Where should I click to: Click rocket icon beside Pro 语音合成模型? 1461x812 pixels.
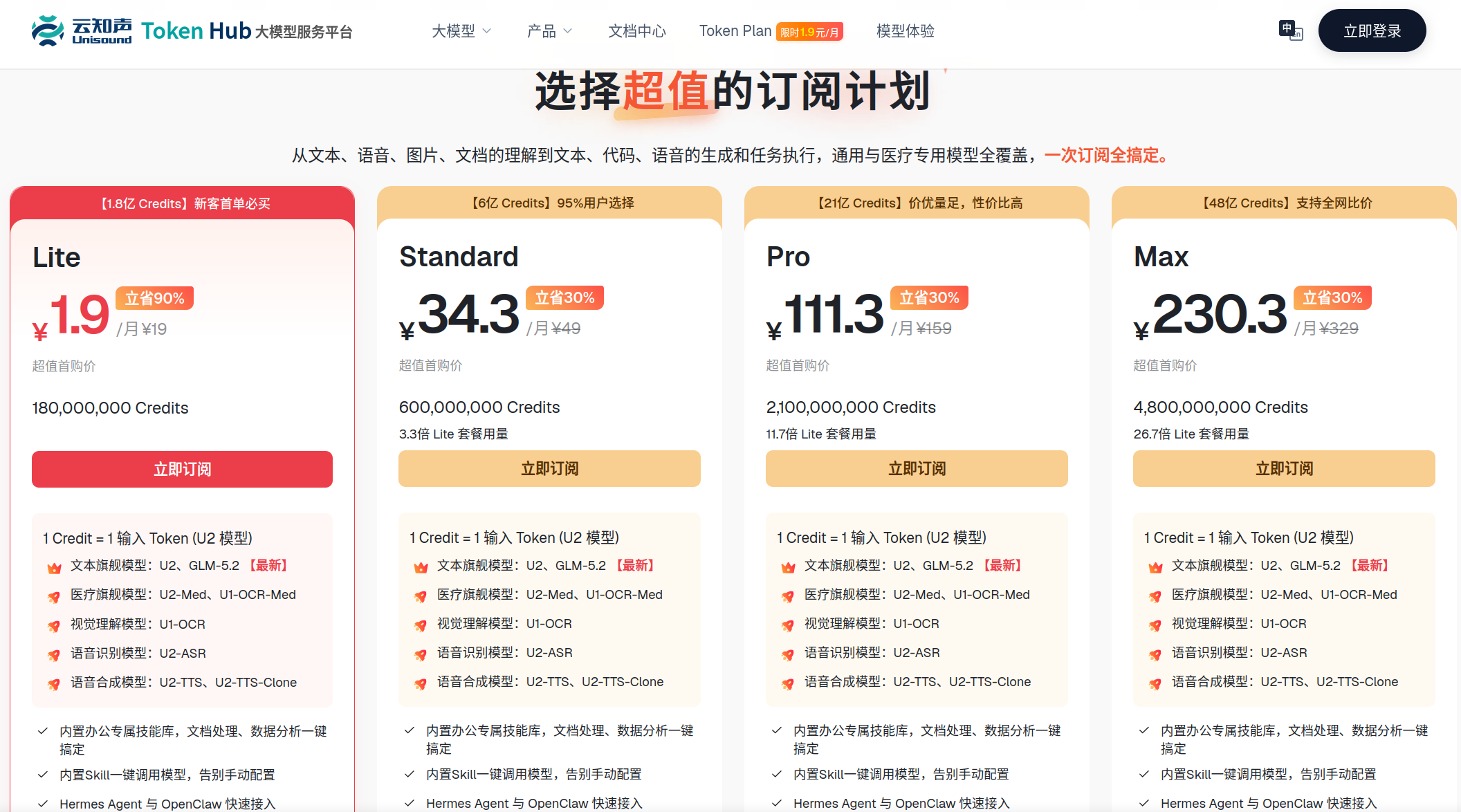click(x=788, y=683)
